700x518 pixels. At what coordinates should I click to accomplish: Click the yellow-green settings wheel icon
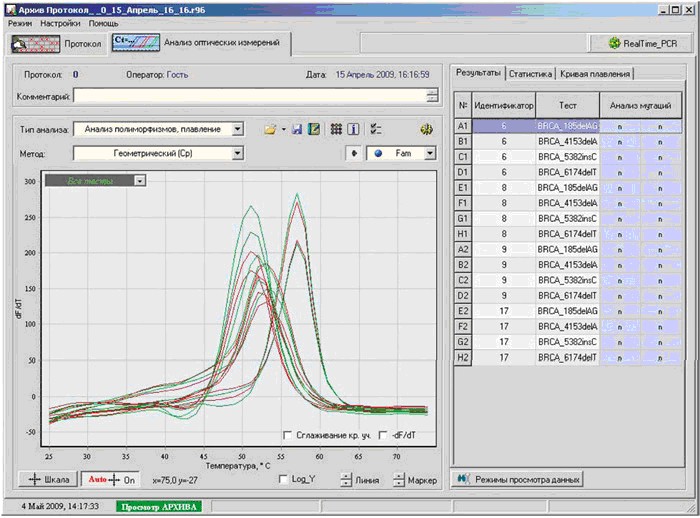426,130
